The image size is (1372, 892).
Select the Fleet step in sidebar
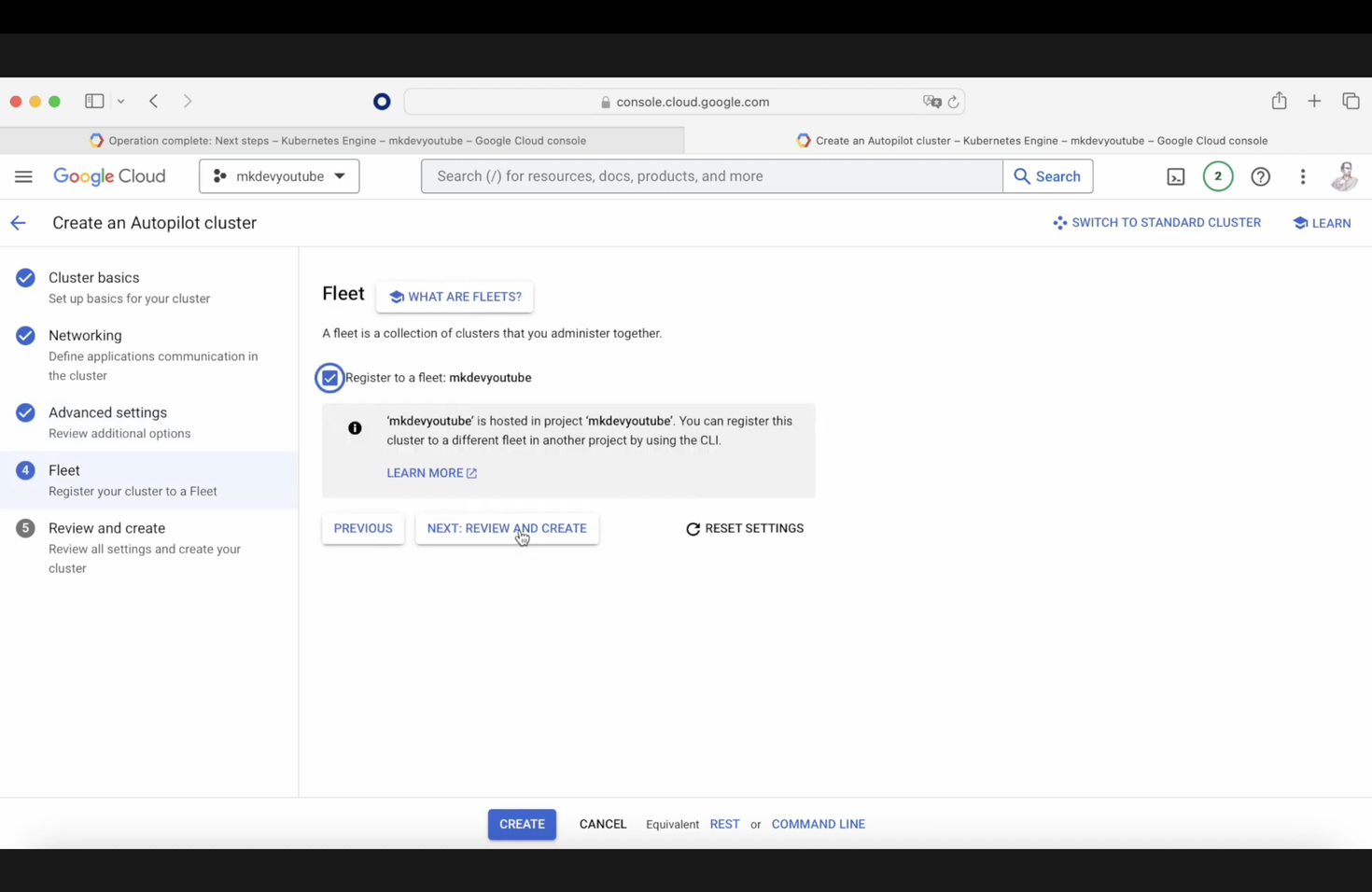[149, 480]
